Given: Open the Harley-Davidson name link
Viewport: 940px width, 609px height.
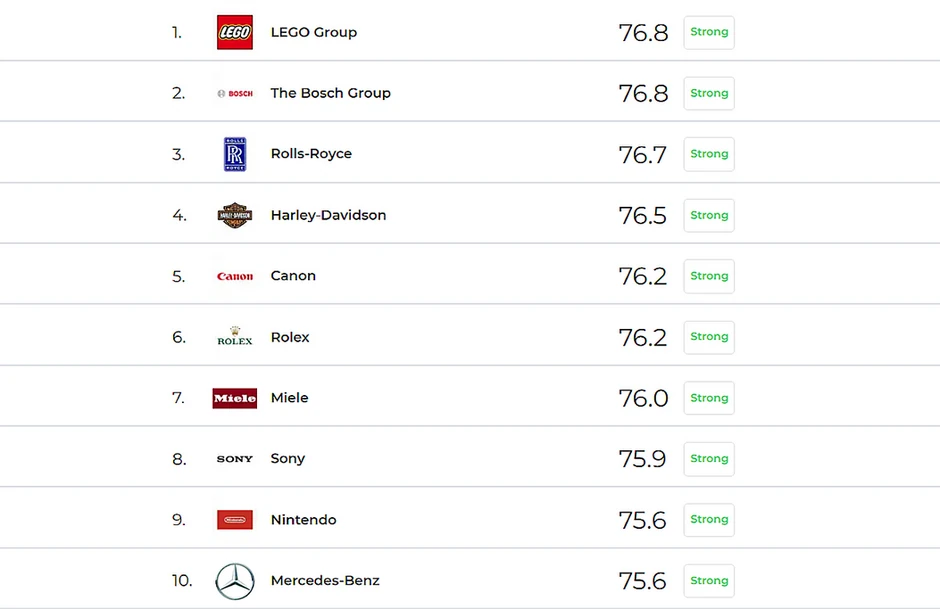Looking at the screenshot, I should (328, 215).
